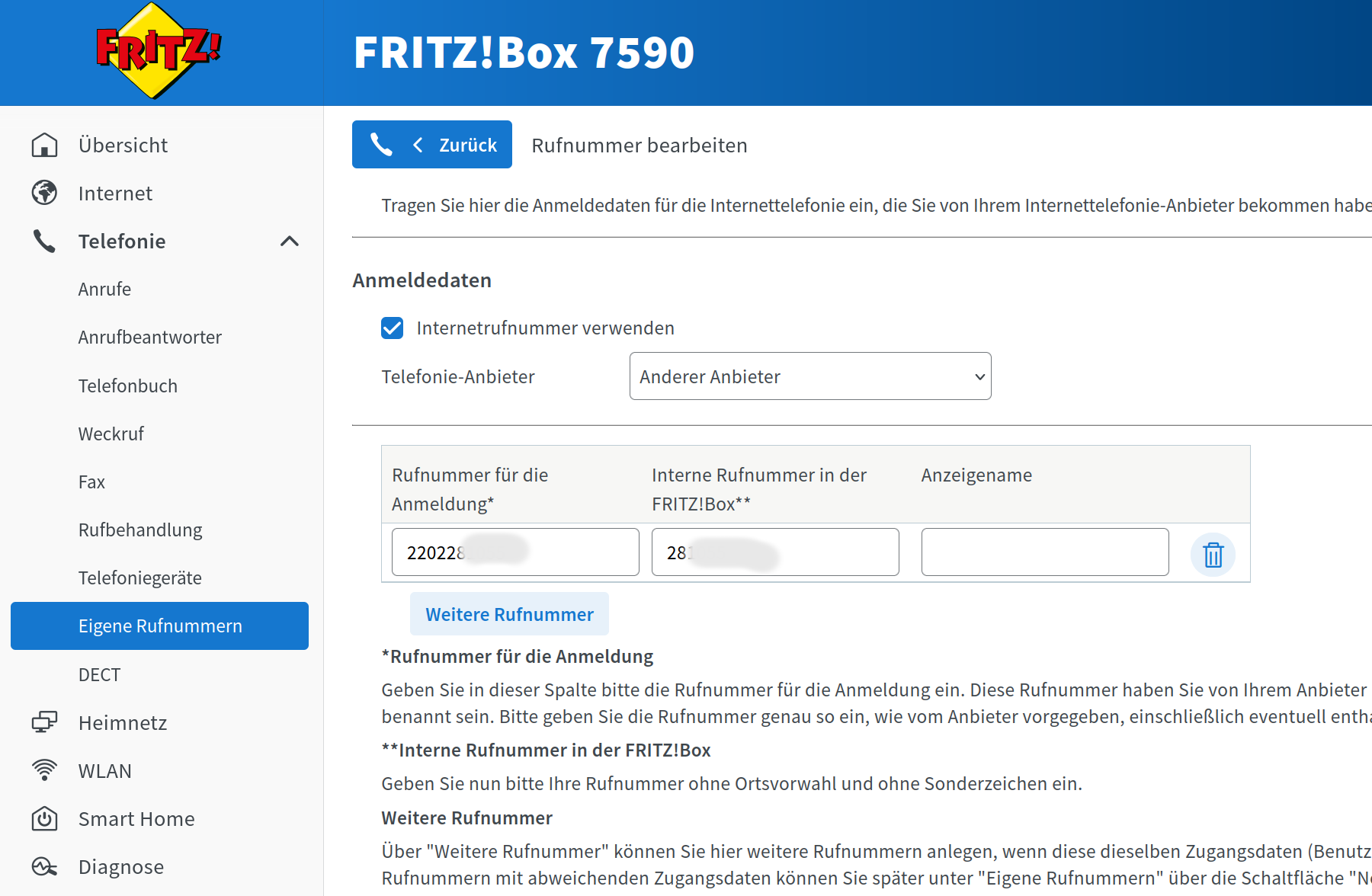Open Telefonbuch submenu item
The height and width of the screenshot is (896, 1372).
(127, 386)
